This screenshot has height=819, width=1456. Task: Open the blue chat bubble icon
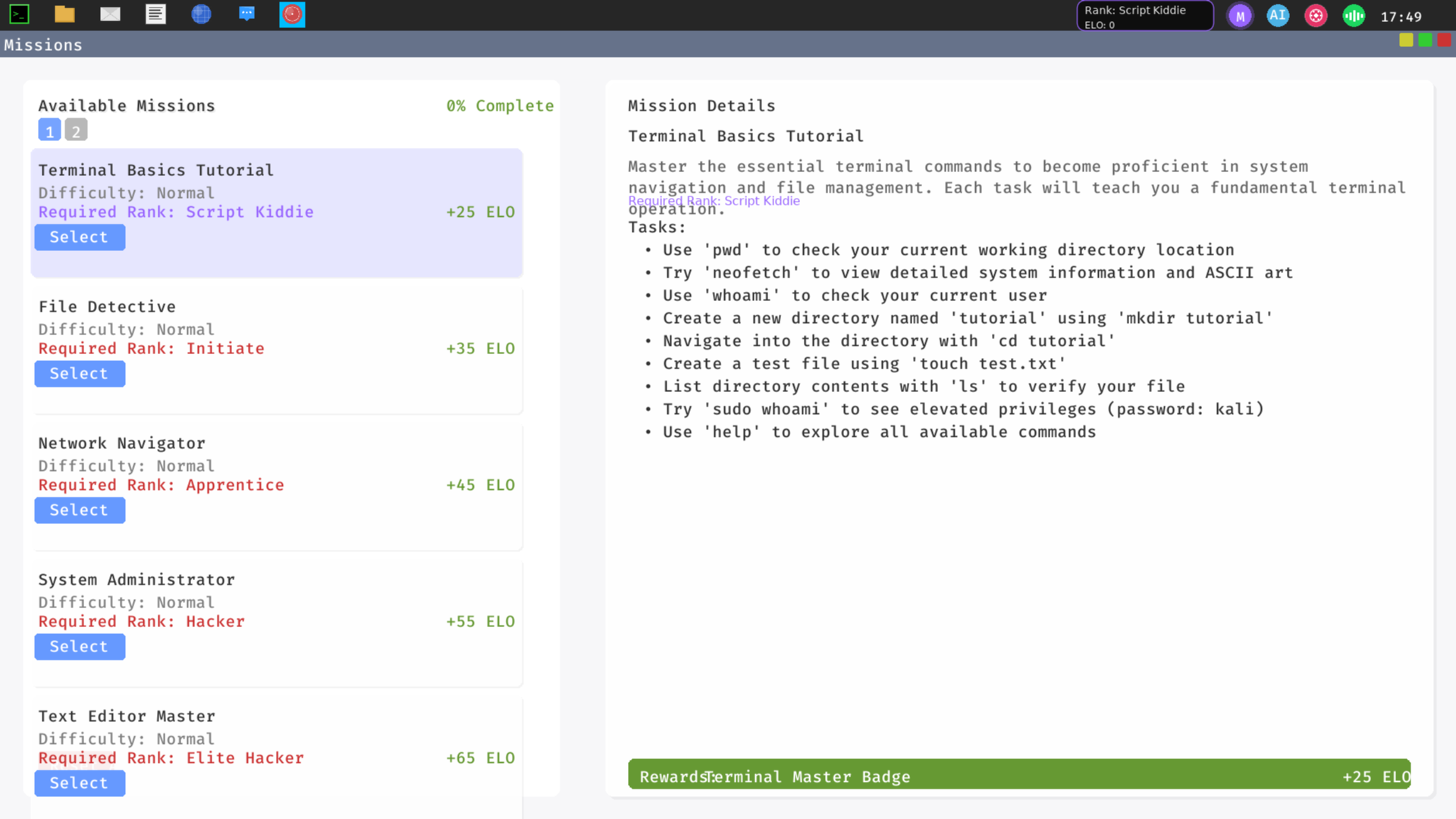(x=246, y=14)
